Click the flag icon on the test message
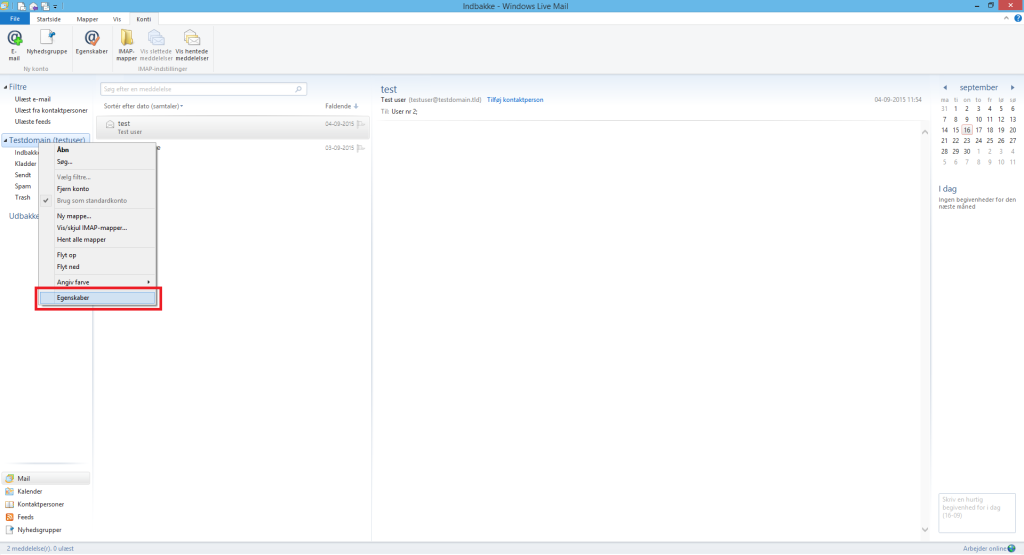Image resolution: width=1024 pixels, height=555 pixels. click(361, 123)
